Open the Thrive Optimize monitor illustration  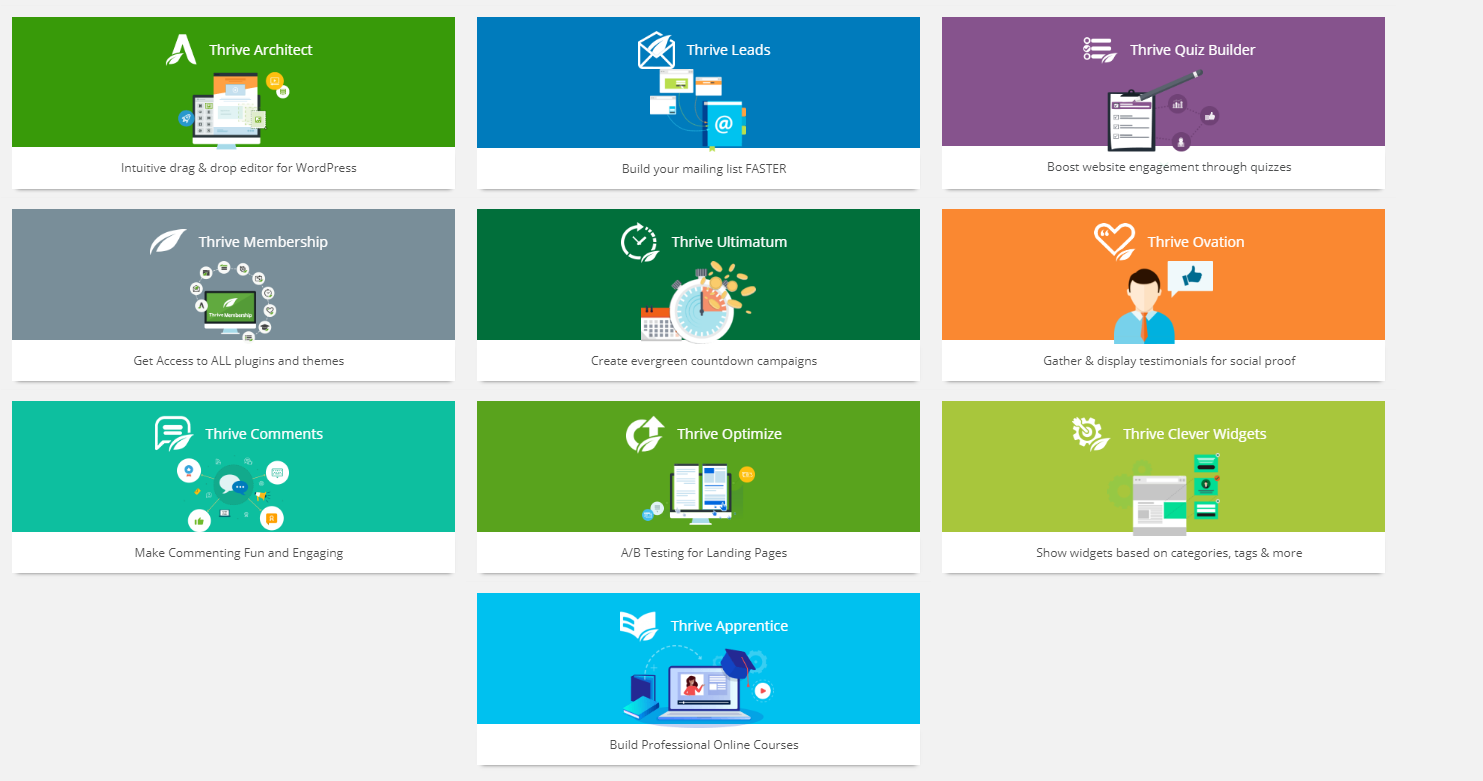point(698,493)
